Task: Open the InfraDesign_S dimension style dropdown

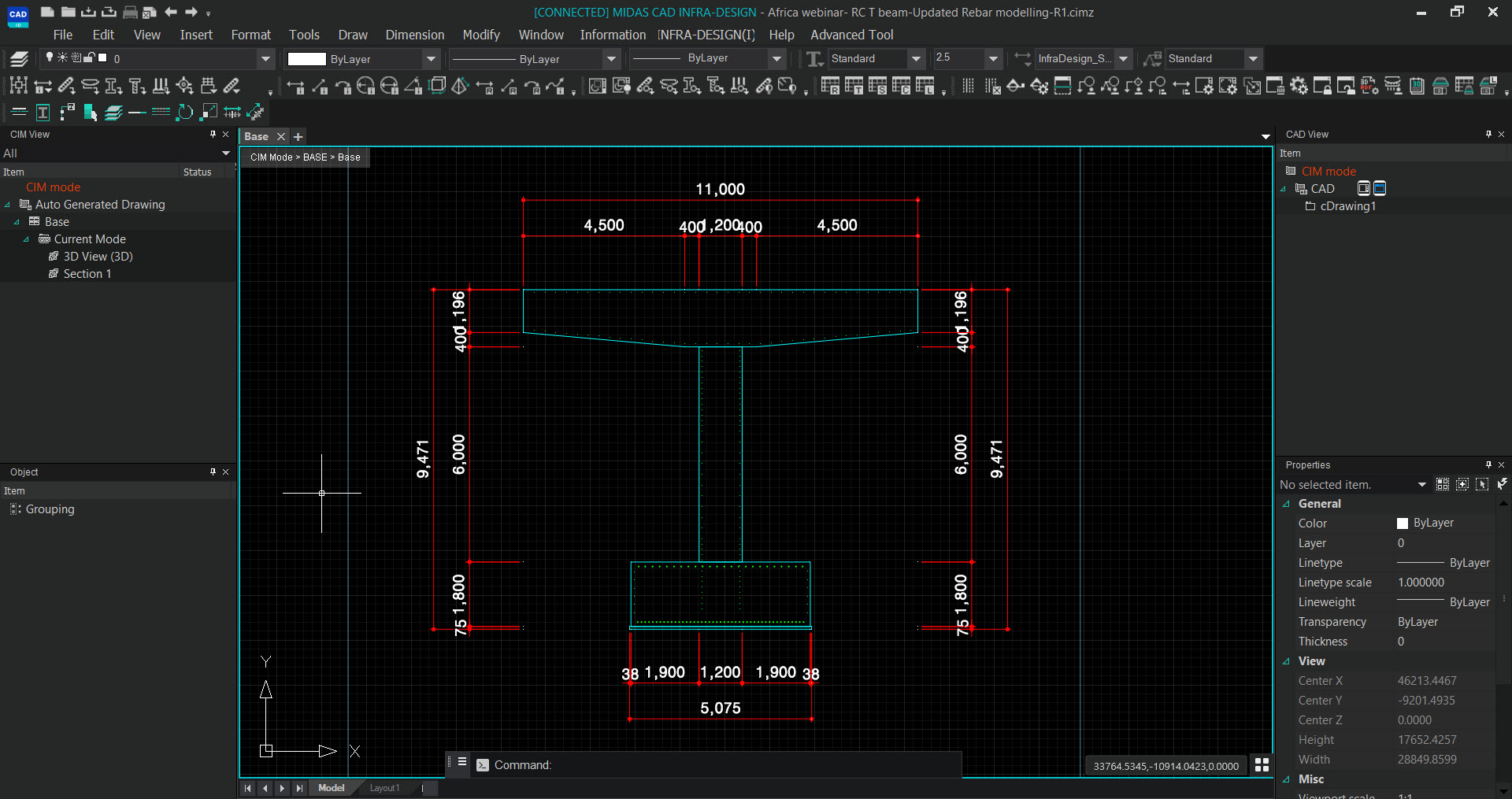Action: pos(1124,58)
